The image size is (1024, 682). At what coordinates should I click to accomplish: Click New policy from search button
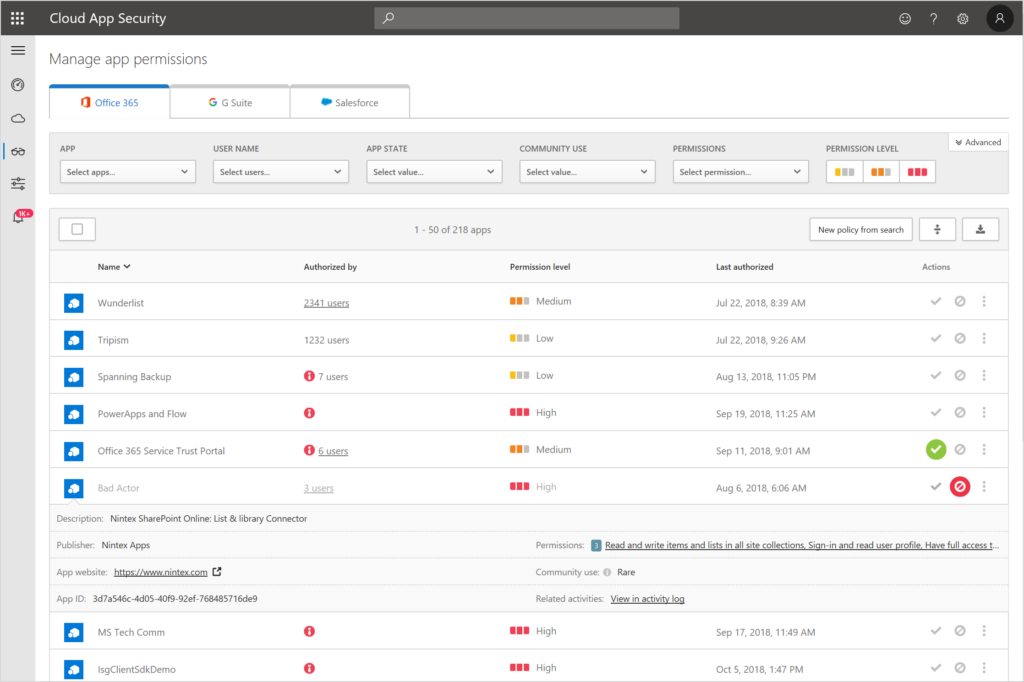click(x=860, y=229)
